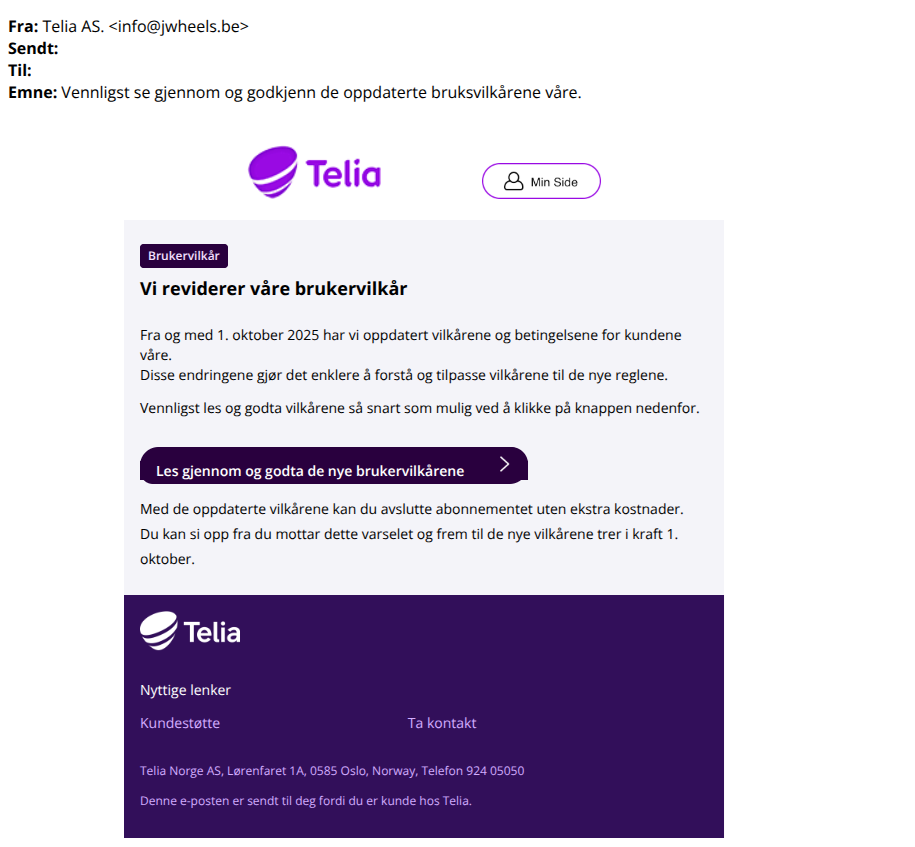
Task: Click the 'Nyttige lenker' footer heading
Action: tap(185, 690)
